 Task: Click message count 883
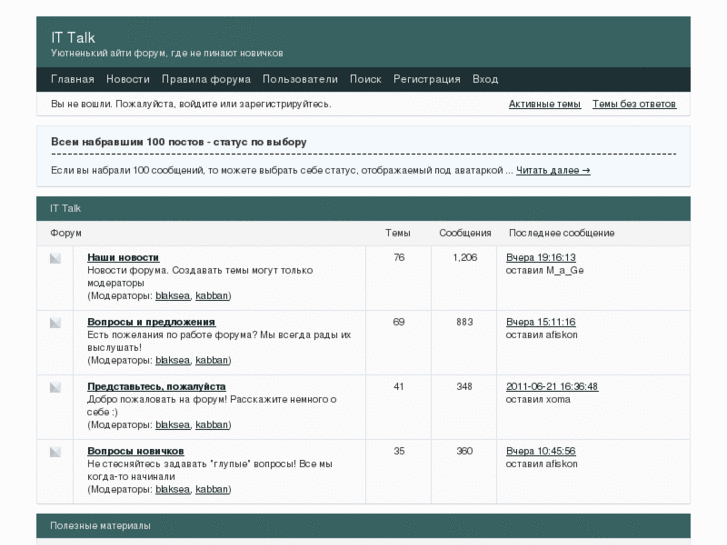tap(465, 322)
